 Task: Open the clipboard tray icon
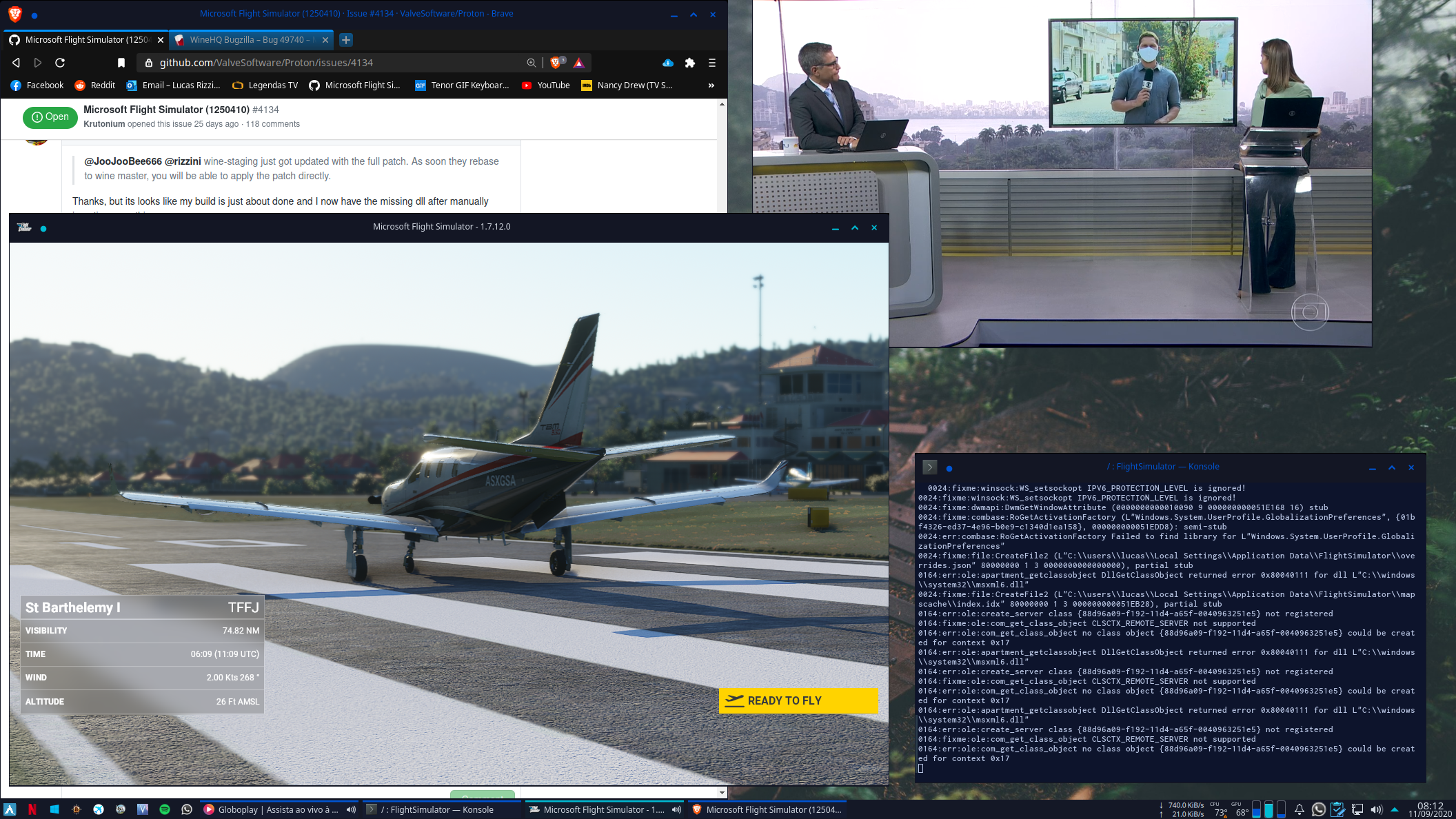coord(1337,809)
